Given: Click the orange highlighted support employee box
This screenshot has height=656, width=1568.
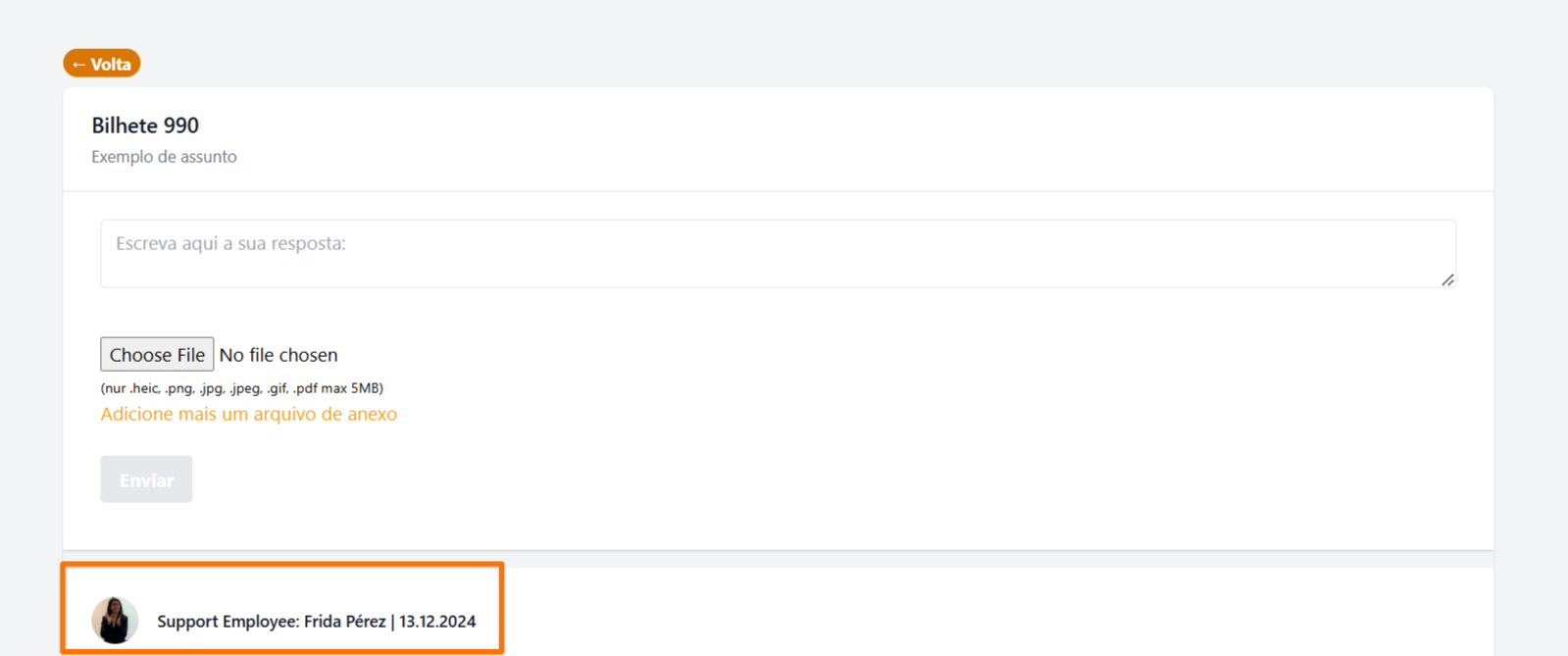Looking at the screenshot, I should pyautogui.click(x=282, y=608).
